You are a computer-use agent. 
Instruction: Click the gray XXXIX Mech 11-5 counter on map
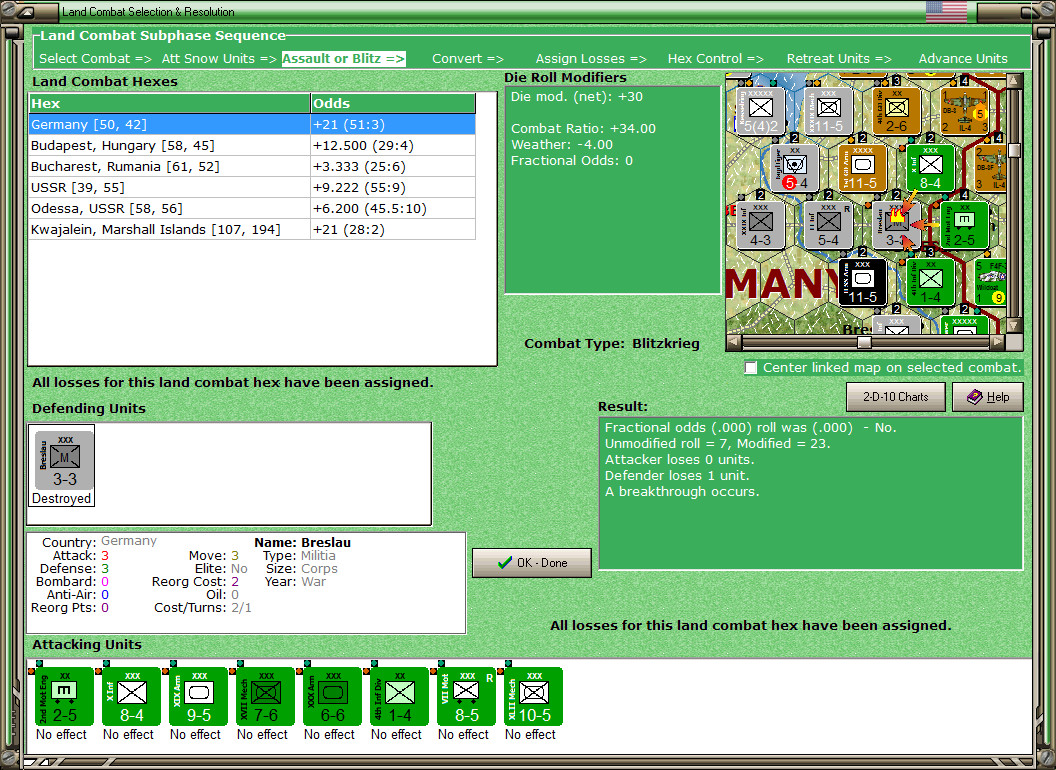pyautogui.click(x=828, y=110)
